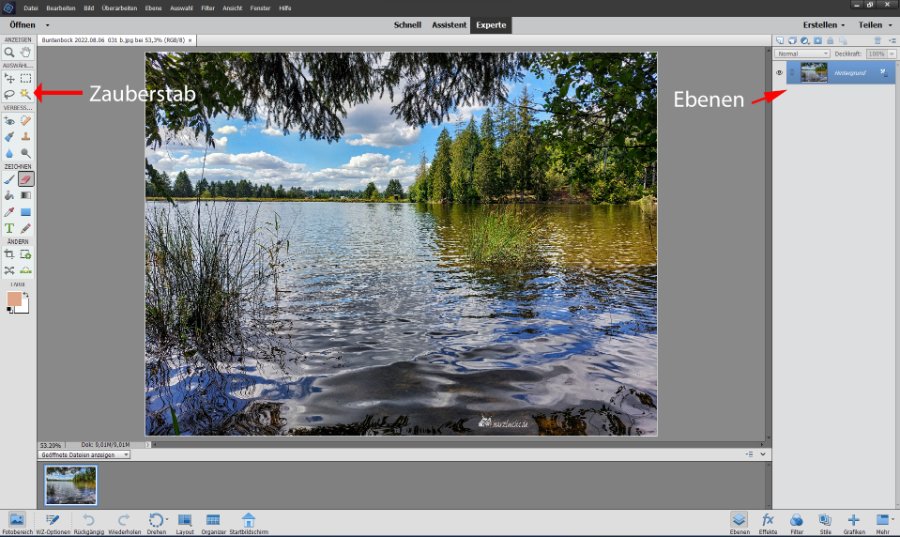The height and width of the screenshot is (537, 900).
Task: Select the Text tool
Action: 9,228
